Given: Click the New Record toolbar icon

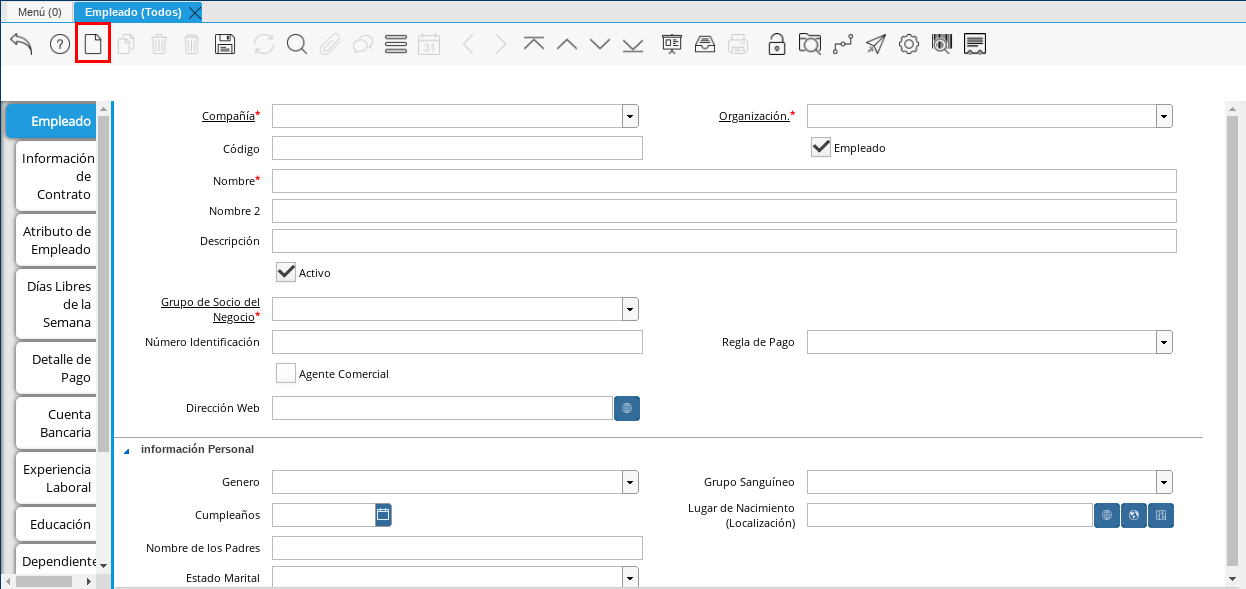Looking at the screenshot, I should (x=92, y=44).
